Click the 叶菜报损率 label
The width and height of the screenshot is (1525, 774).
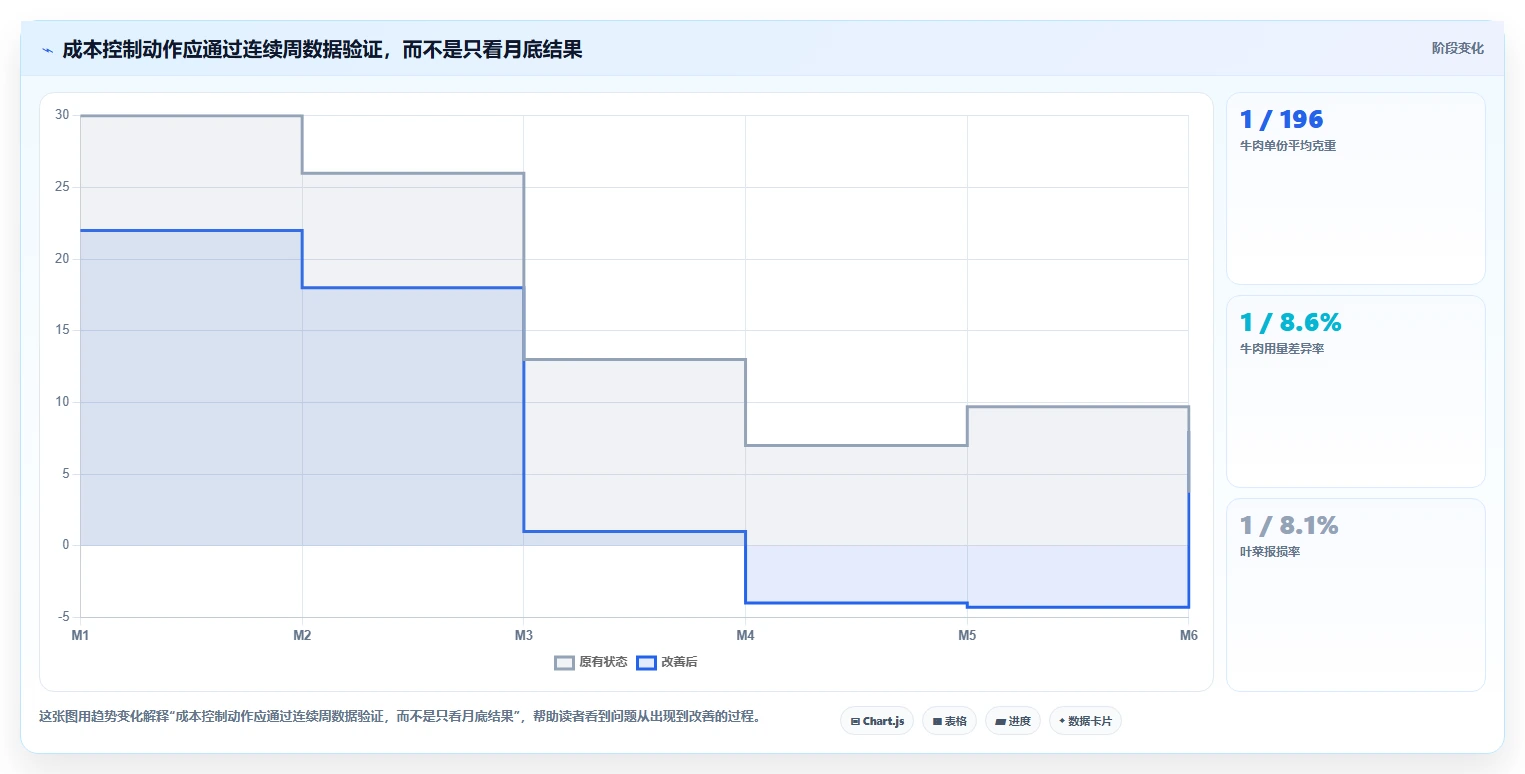1270,552
